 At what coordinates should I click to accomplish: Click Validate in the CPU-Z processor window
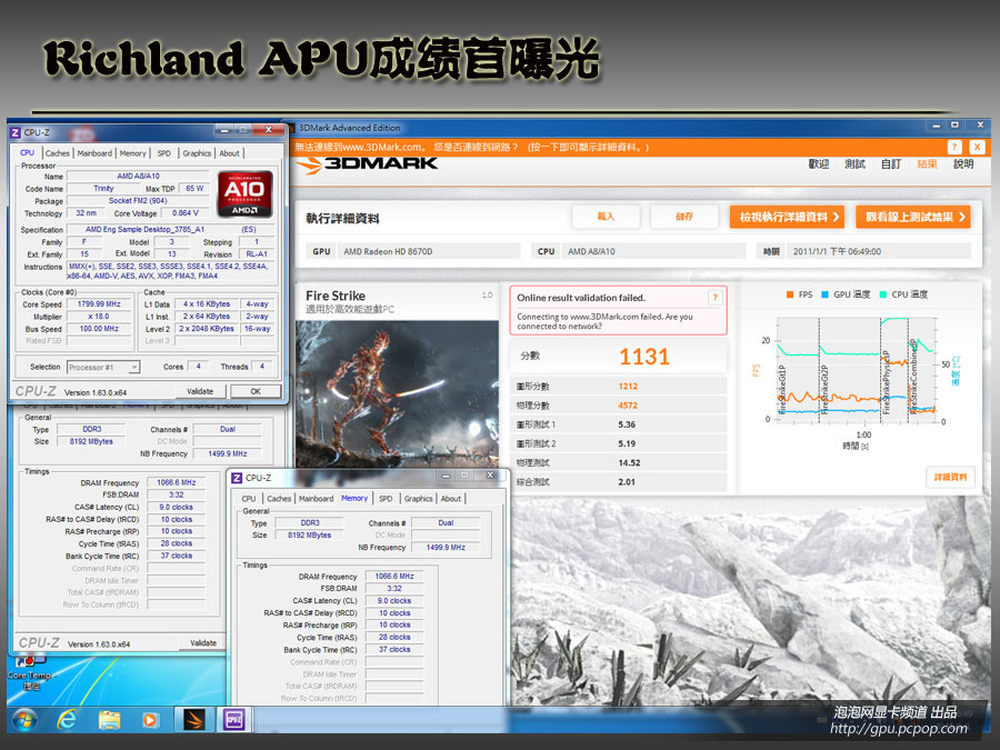200,391
